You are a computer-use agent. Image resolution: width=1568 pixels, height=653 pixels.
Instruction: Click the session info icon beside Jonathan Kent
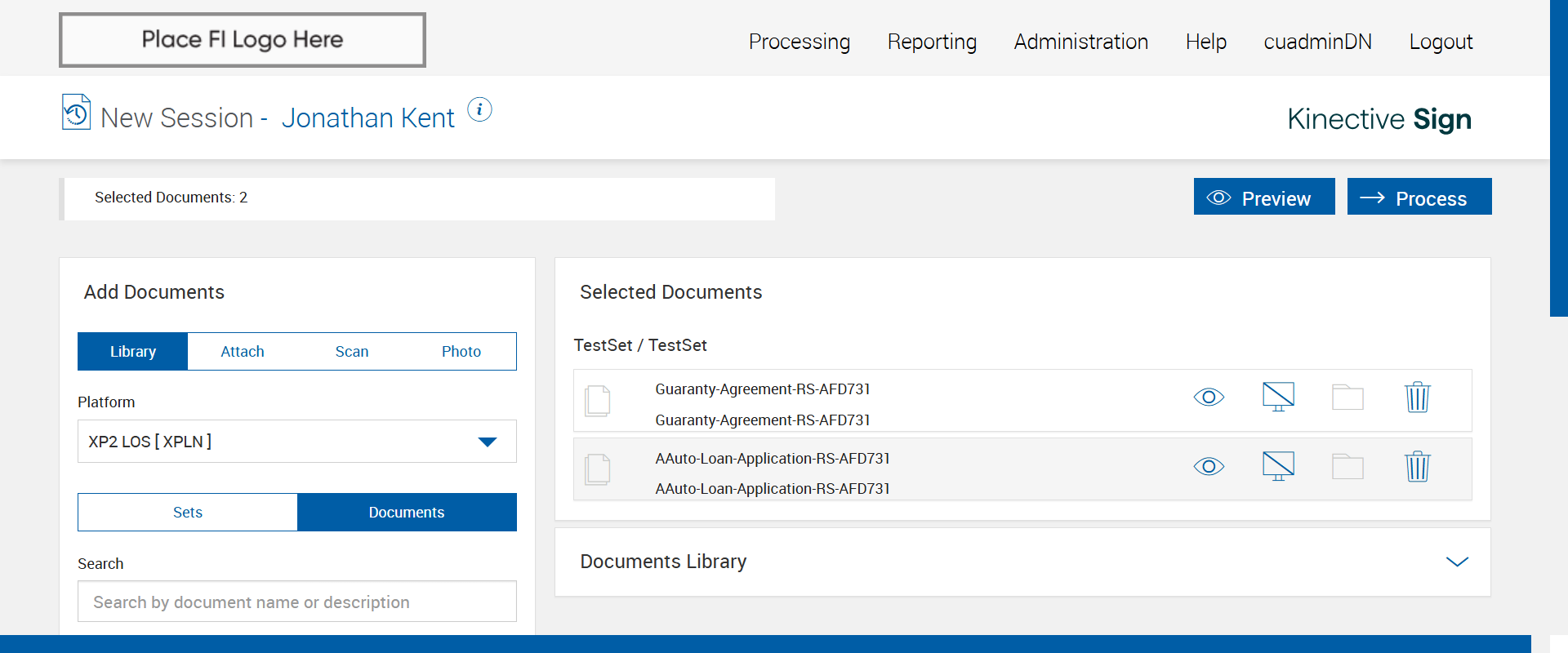click(479, 109)
